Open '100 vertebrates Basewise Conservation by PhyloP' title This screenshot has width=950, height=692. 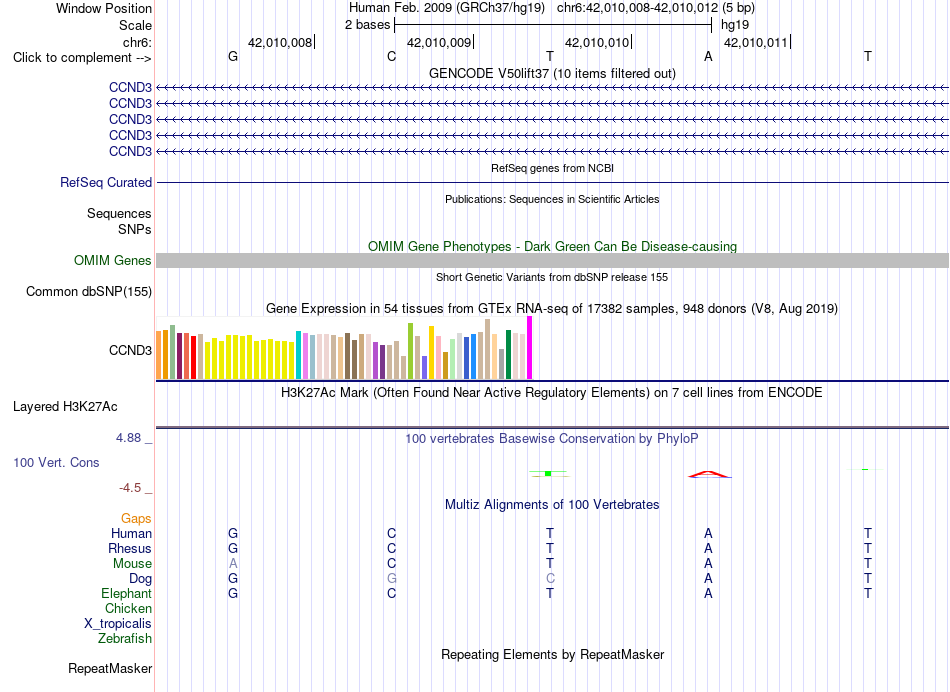552,439
